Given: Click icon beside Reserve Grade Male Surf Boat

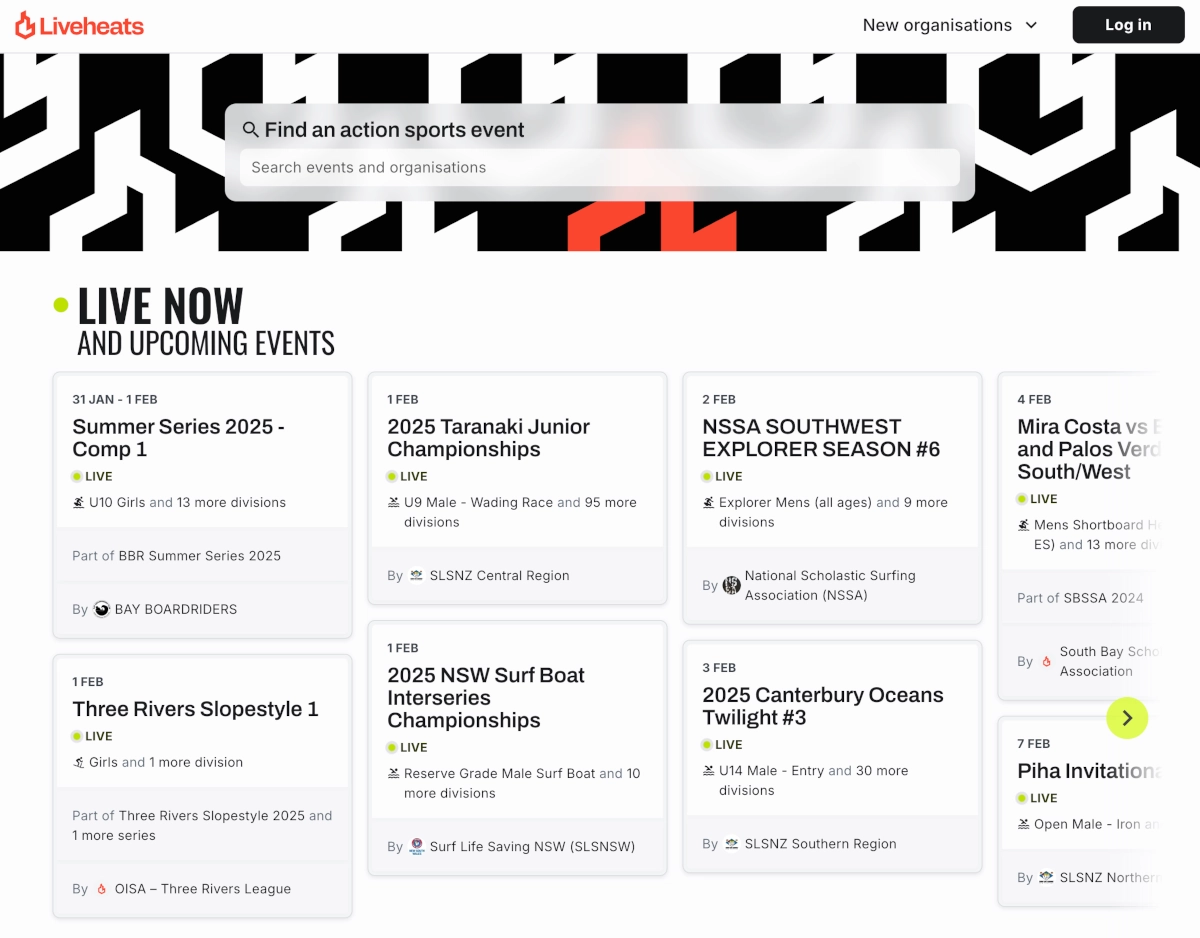Looking at the screenshot, I should coord(394,774).
